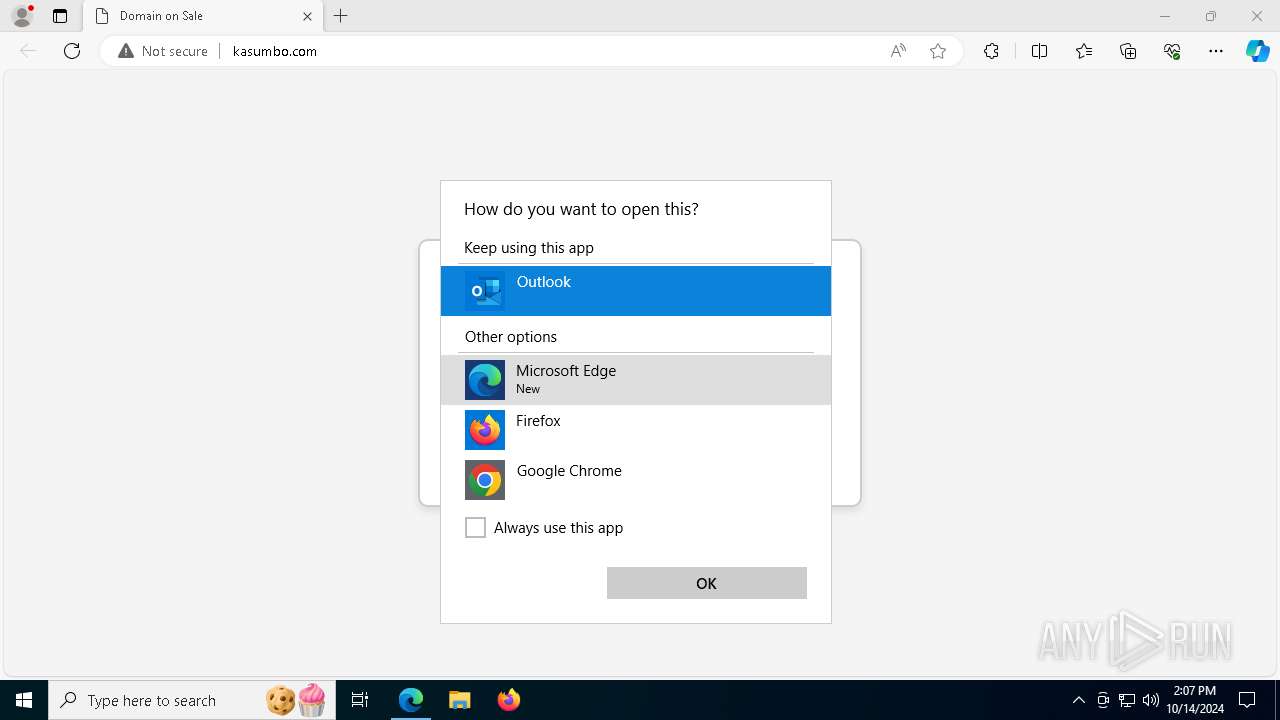Open the Favorites list
Viewport: 1280px width, 720px height.
(x=1084, y=51)
